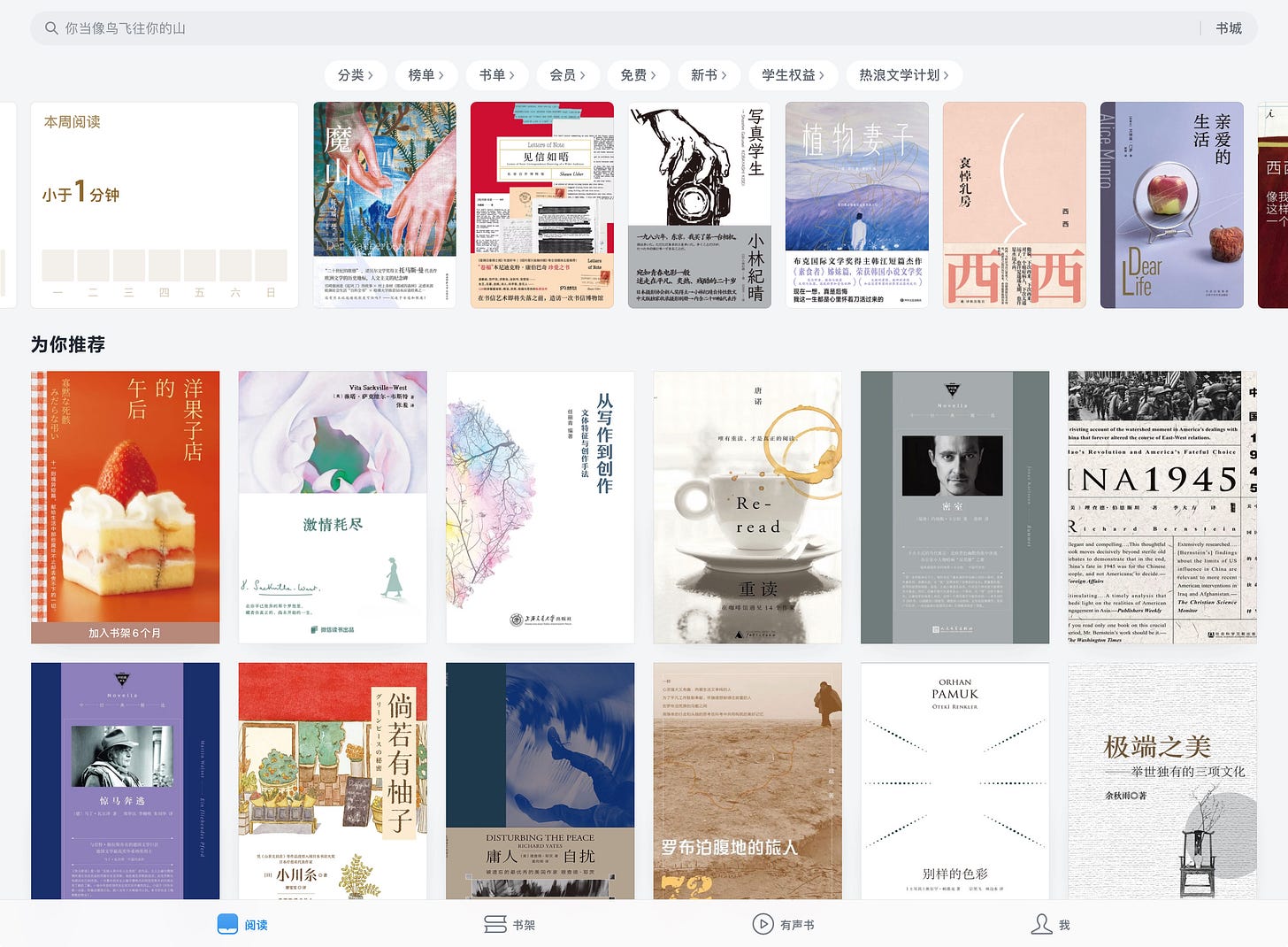Open the 榜单 rankings chip
1288x947 pixels.
point(425,75)
